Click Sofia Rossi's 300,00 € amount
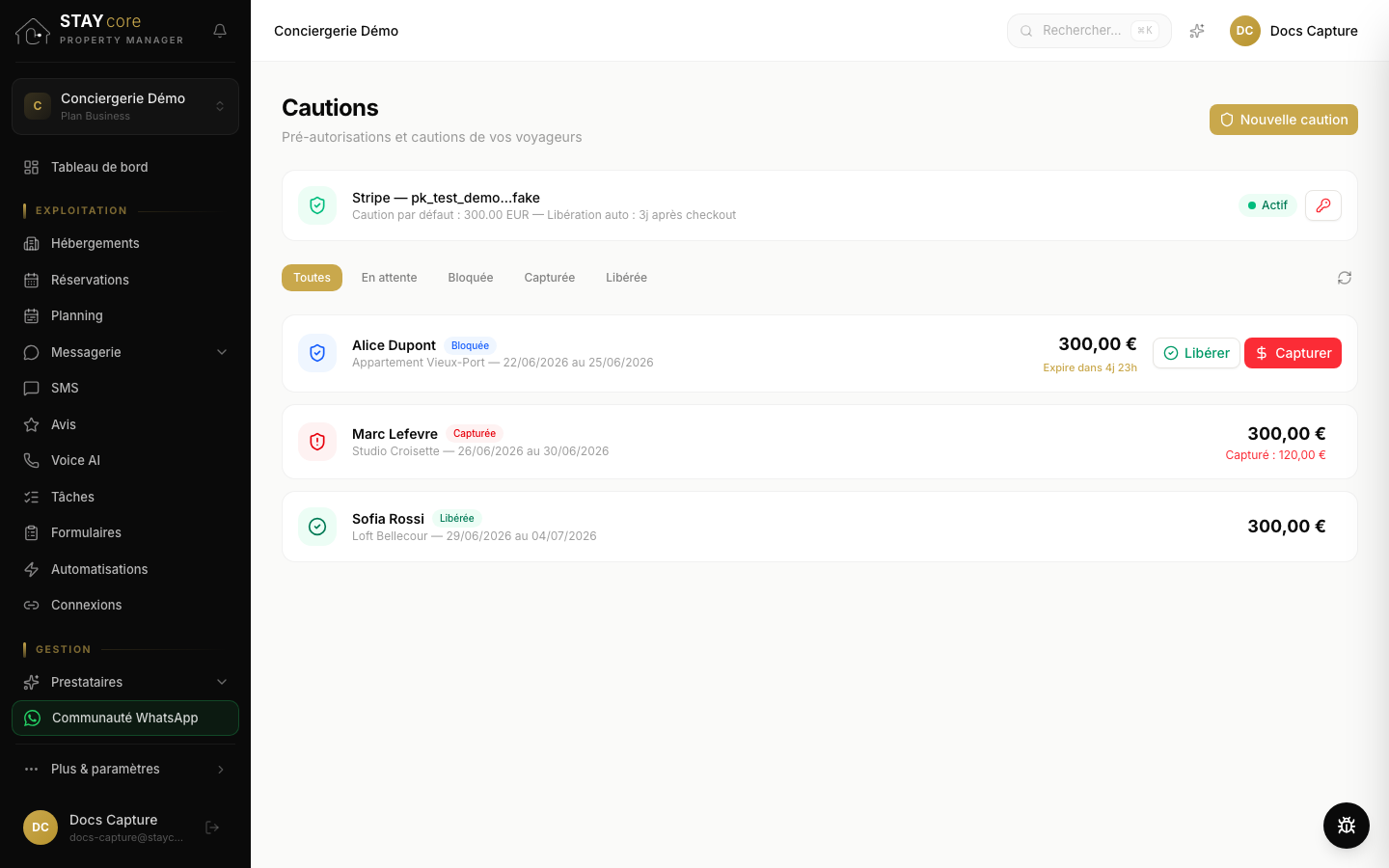The width and height of the screenshot is (1389, 868). (1287, 527)
